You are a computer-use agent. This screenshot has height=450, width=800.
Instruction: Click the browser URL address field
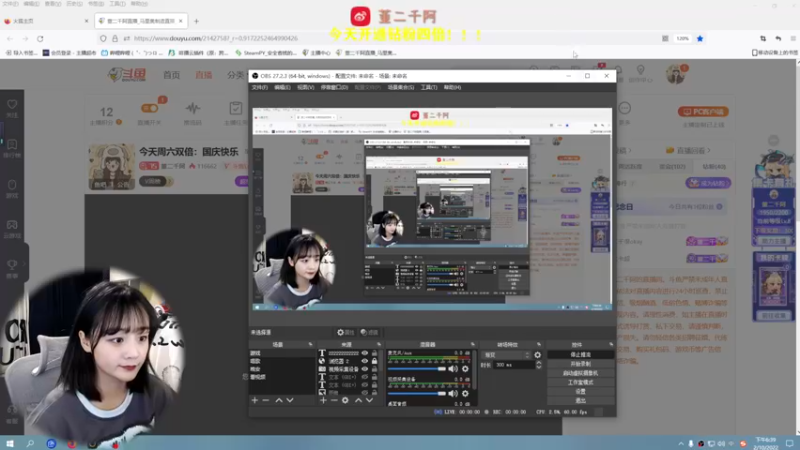[x=378, y=38]
